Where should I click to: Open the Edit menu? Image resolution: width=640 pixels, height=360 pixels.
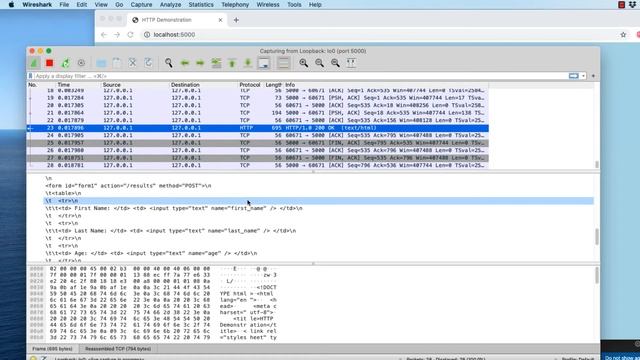(x=82, y=4)
